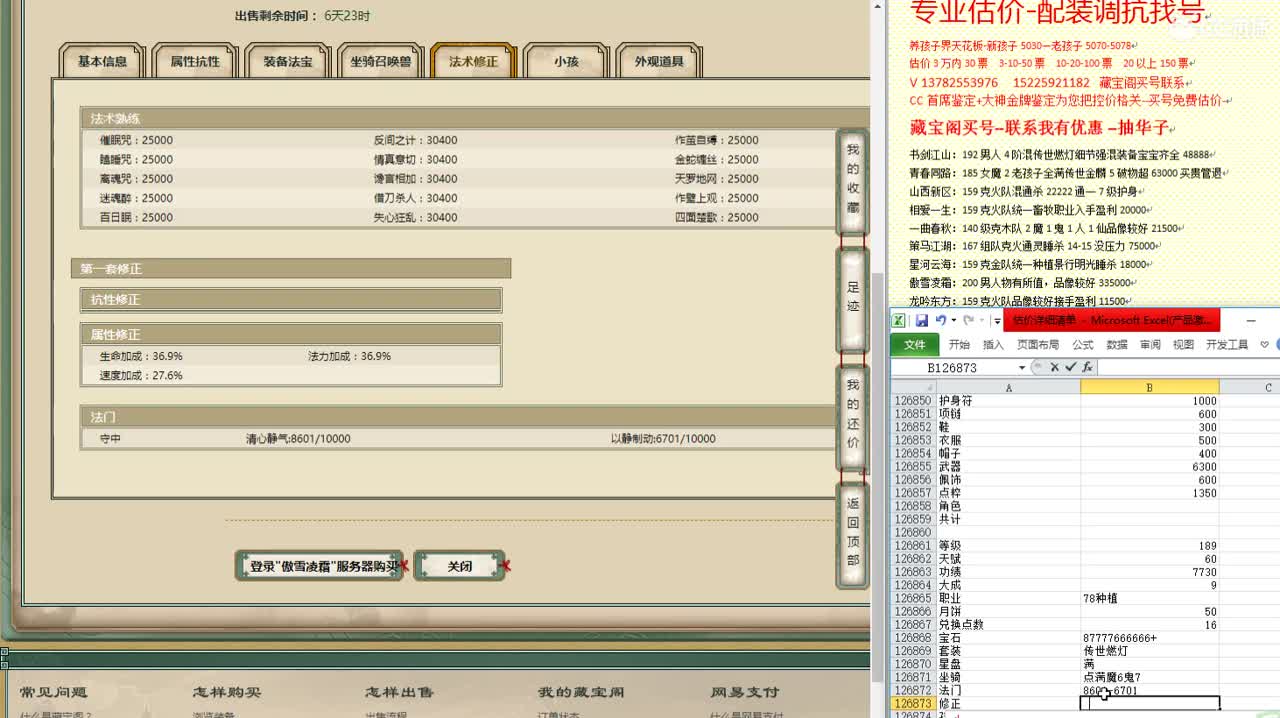Viewport: 1280px width, 718px height.
Task: Select column B header in Excel
Action: pos(1149,387)
